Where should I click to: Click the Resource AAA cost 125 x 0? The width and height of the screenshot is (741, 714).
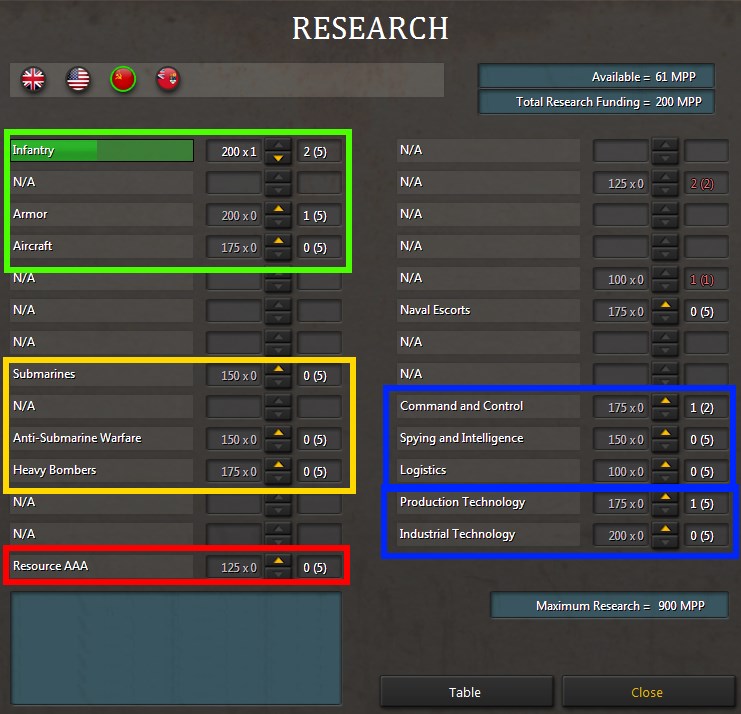click(x=234, y=568)
